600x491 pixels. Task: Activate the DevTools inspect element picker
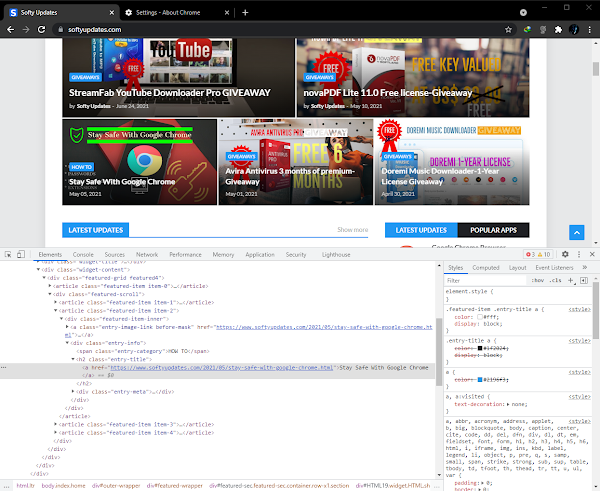pos(8,254)
